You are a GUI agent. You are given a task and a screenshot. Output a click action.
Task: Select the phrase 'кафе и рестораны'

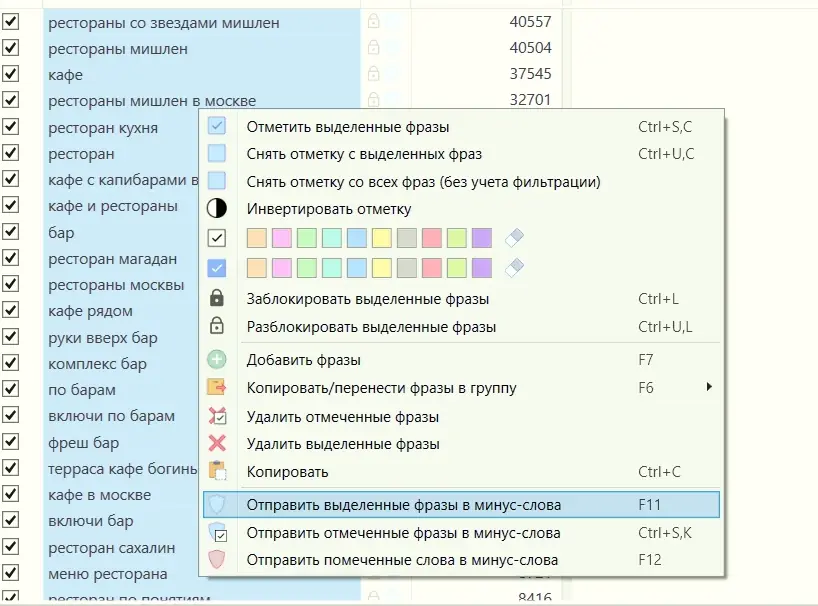tap(113, 205)
